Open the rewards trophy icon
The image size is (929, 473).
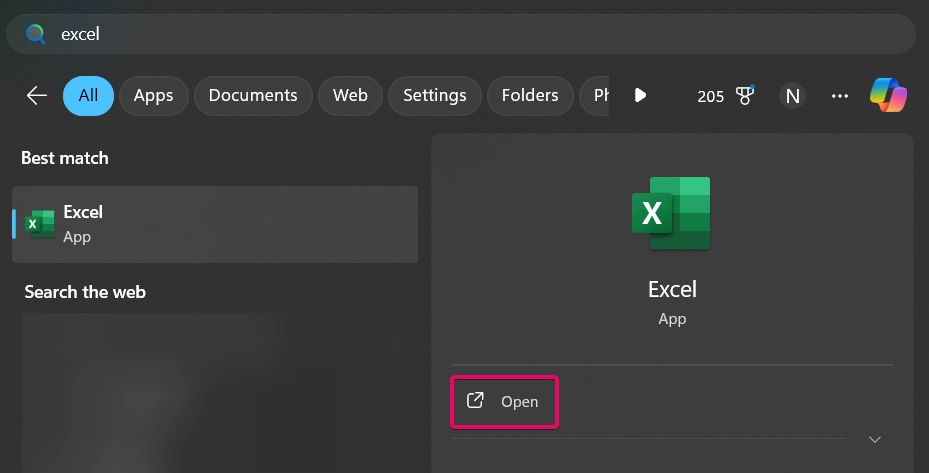pyautogui.click(x=745, y=95)
